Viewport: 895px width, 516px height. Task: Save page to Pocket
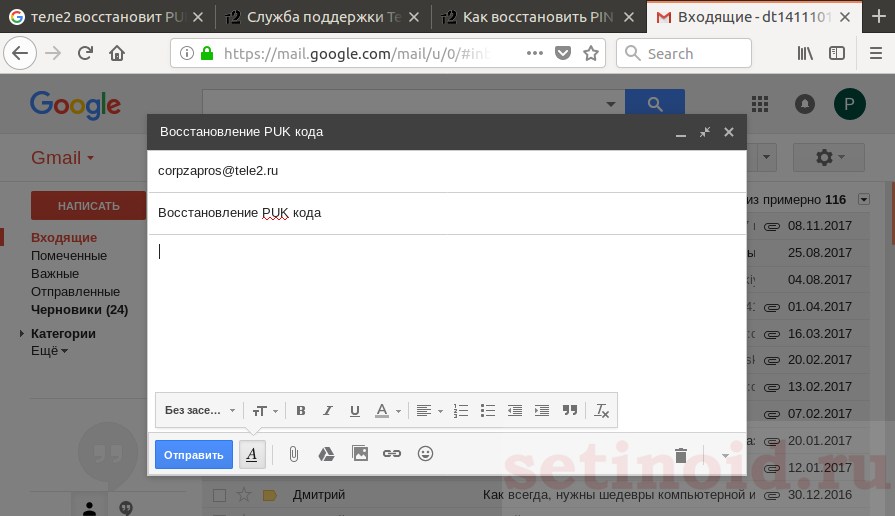point(563,53)
